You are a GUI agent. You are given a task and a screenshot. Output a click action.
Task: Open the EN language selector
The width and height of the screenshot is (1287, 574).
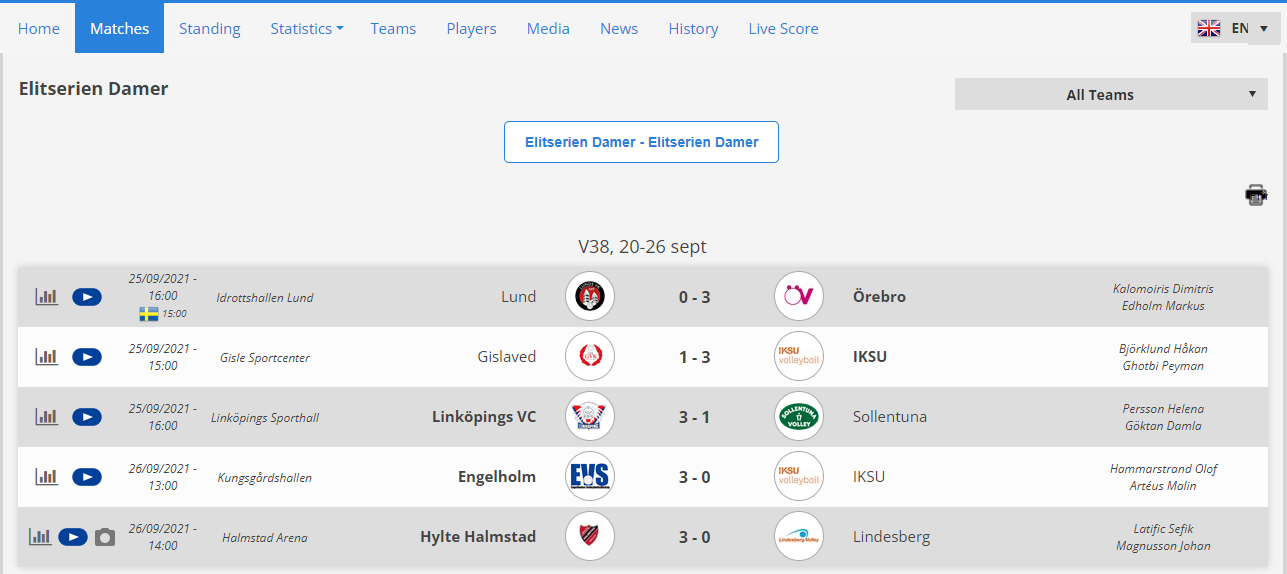(1235, 28)
